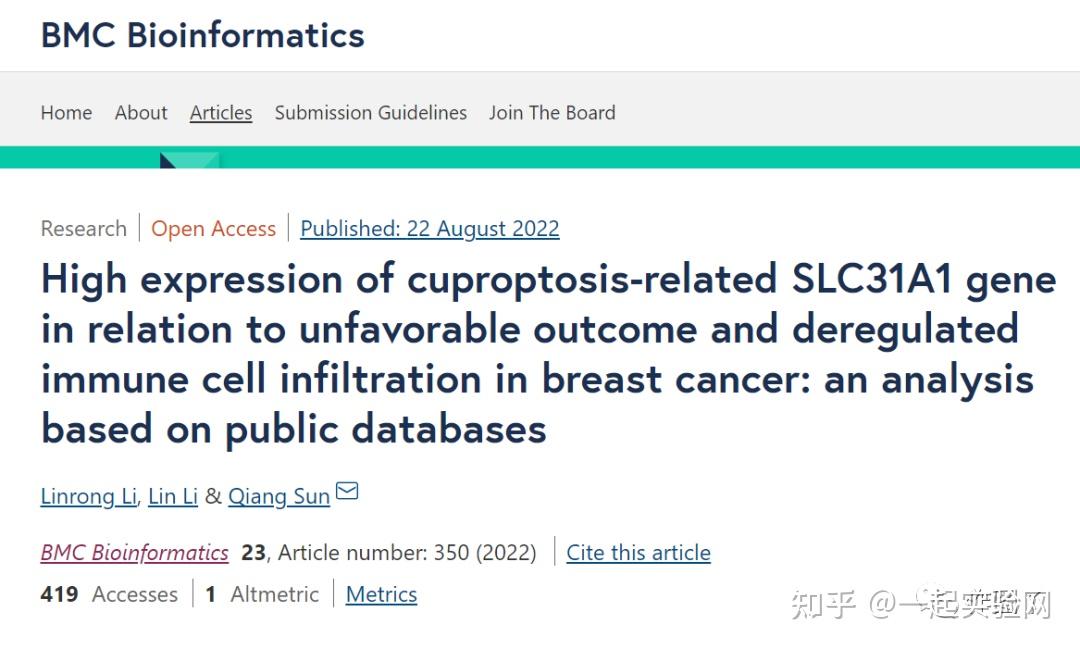Open the Home navigation item
The image size is (1080, 649).
coord(66,113)
